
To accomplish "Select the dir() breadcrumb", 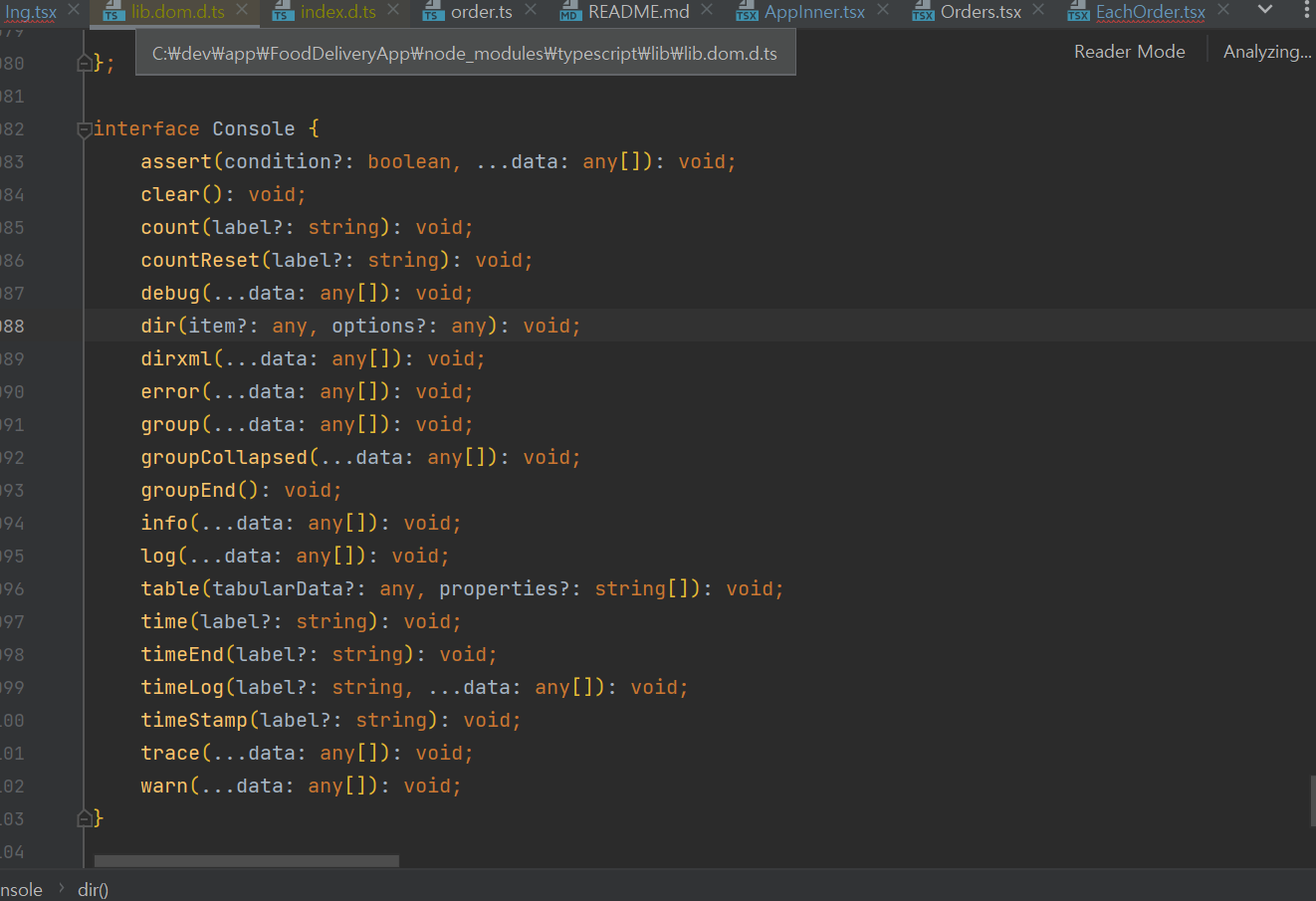I will coord(93,890).
